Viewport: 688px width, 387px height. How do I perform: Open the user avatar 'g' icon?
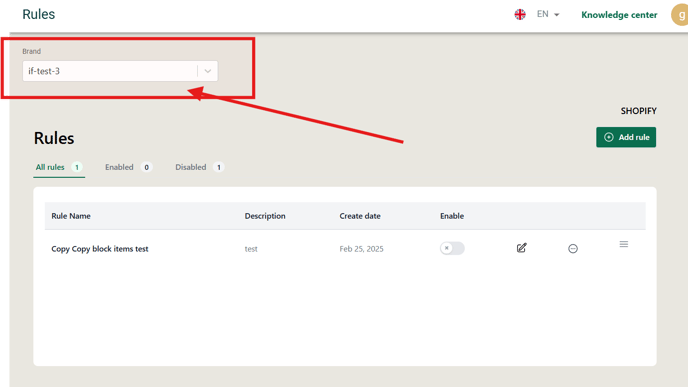click(680, 14)
